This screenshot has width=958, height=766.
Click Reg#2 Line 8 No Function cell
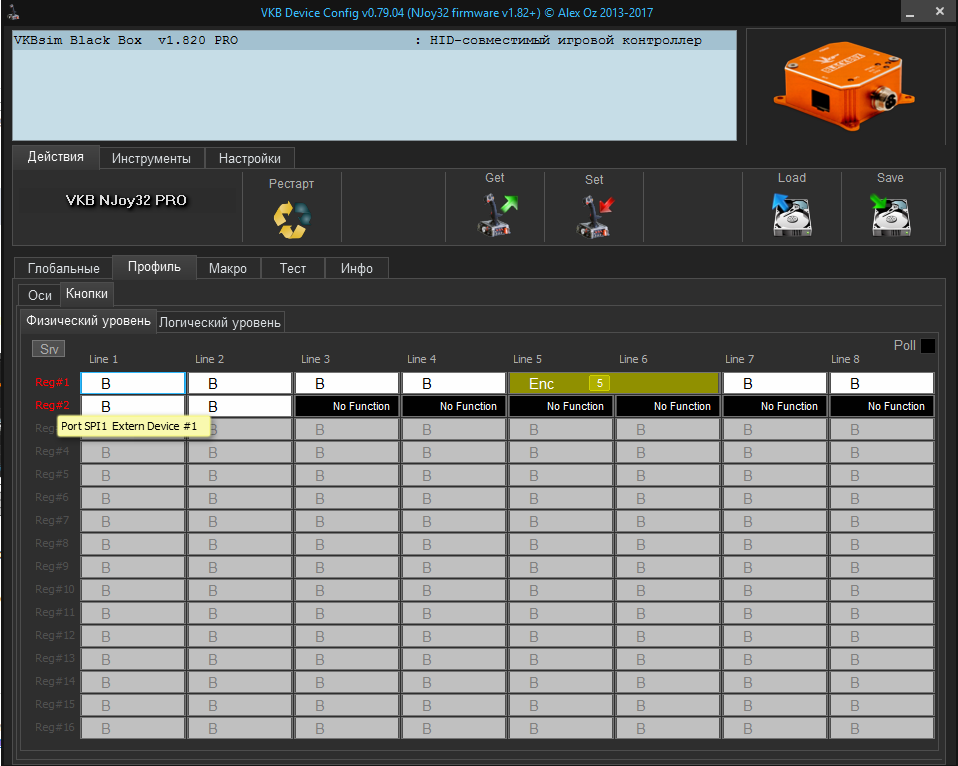point(882,406)
